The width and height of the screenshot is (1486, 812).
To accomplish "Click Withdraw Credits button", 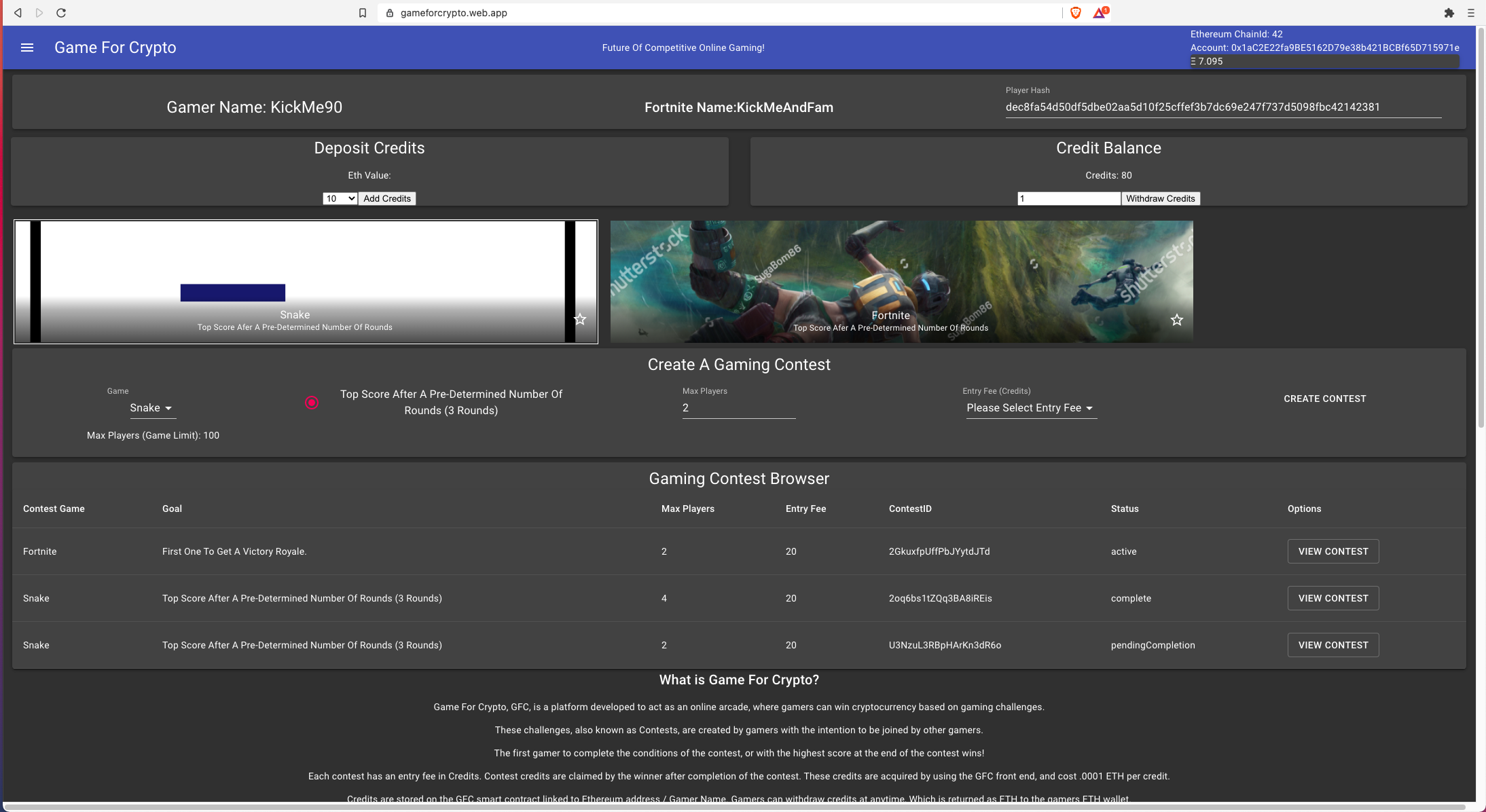I will [x=1160, y=199].
